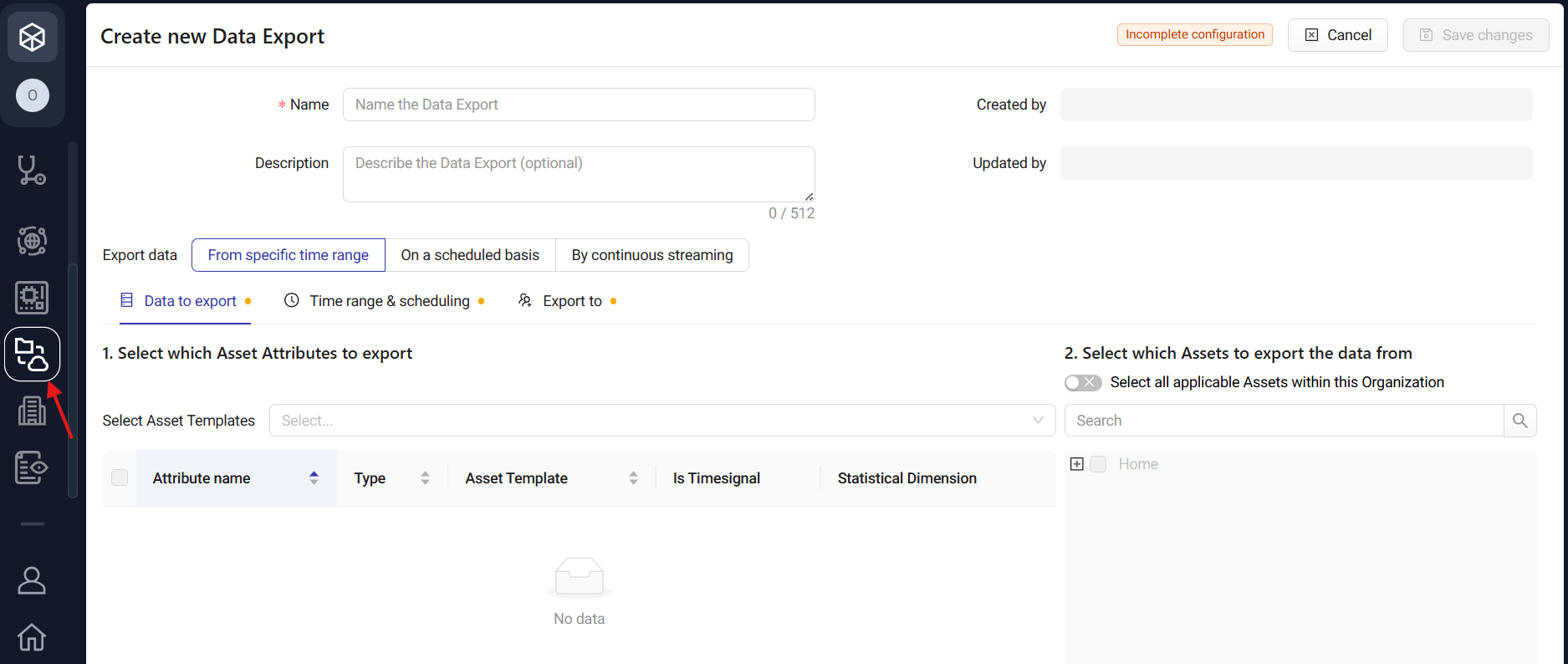The height and width of the screenshot is (664, 1568).
Task: Open the building sidebar icon
Action: click(x=32, y=411)
